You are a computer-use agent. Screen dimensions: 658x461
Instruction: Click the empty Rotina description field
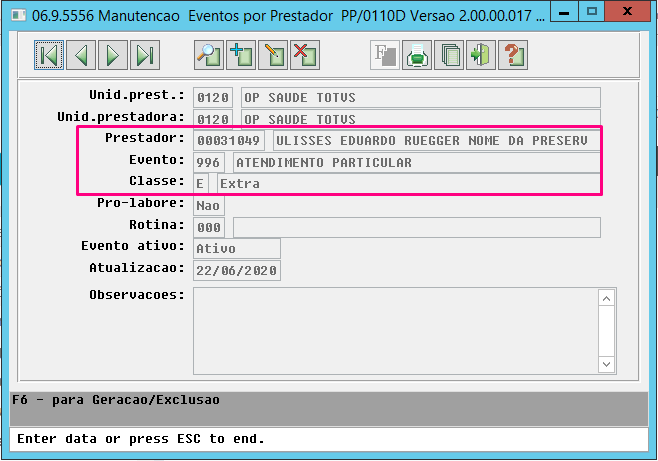tap(417, 227)
